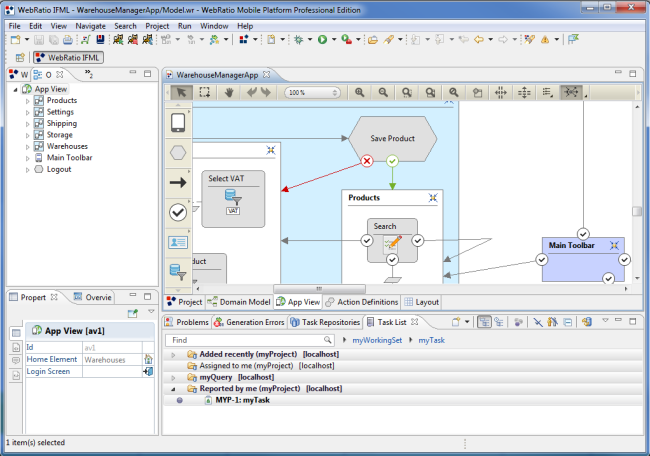Collapse the App View root node
This screenshot has width=650, height=456.
(x=16, y=90)
